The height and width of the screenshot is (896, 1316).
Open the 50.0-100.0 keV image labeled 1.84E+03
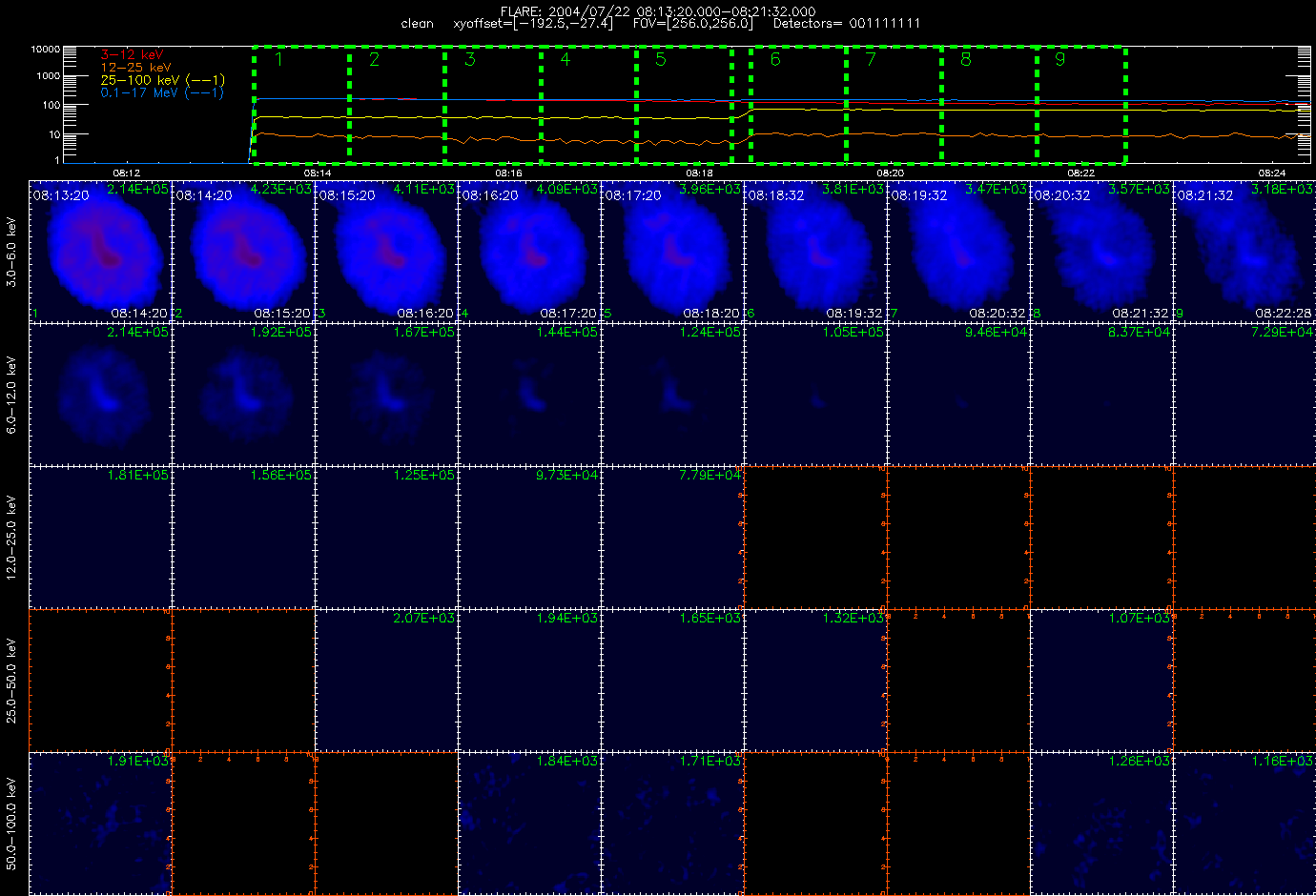(529, 824)
